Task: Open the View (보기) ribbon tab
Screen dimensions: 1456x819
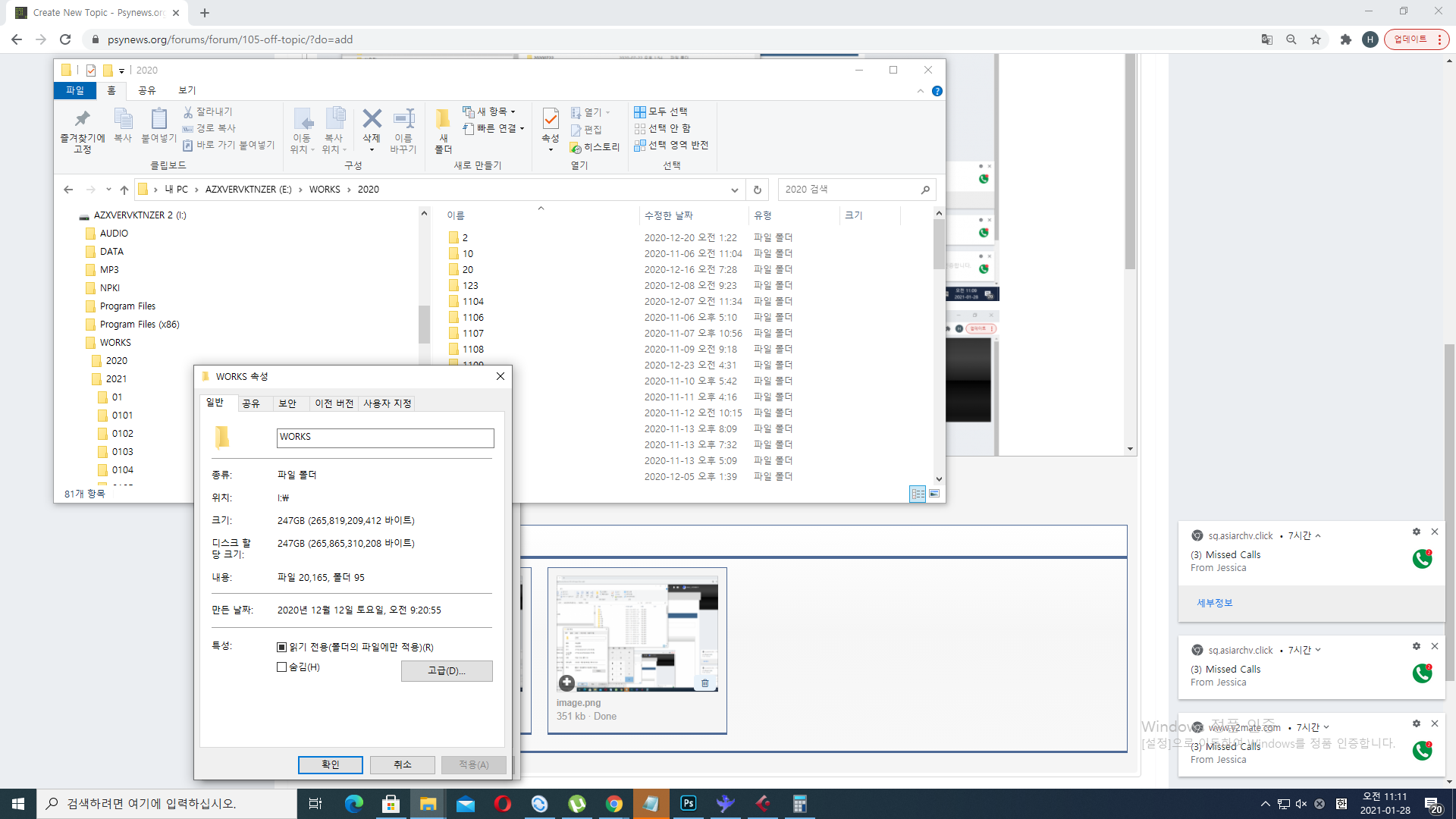Action: [187, 90]
